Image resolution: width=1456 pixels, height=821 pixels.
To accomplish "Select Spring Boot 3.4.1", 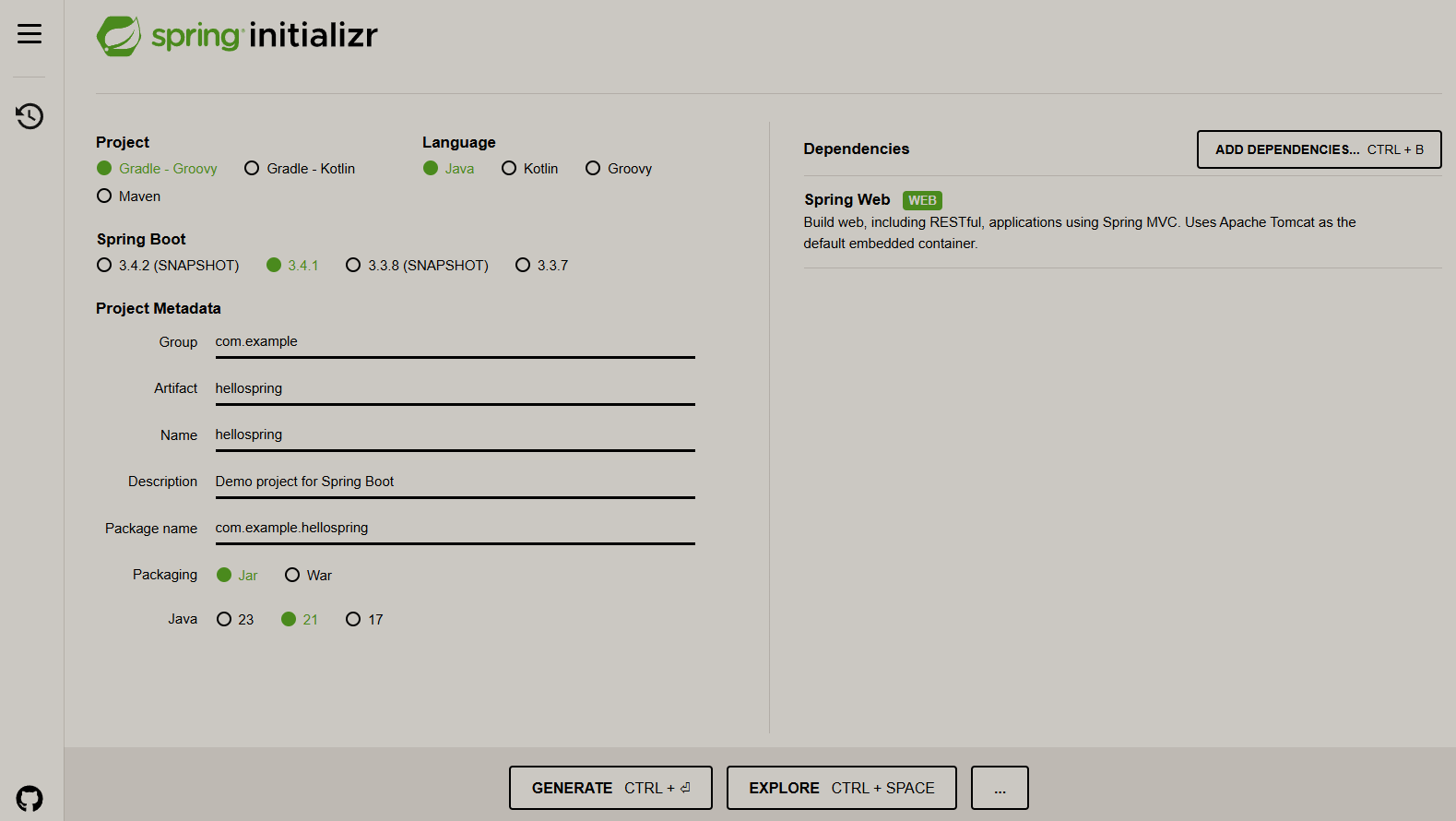I will (292, 266).
